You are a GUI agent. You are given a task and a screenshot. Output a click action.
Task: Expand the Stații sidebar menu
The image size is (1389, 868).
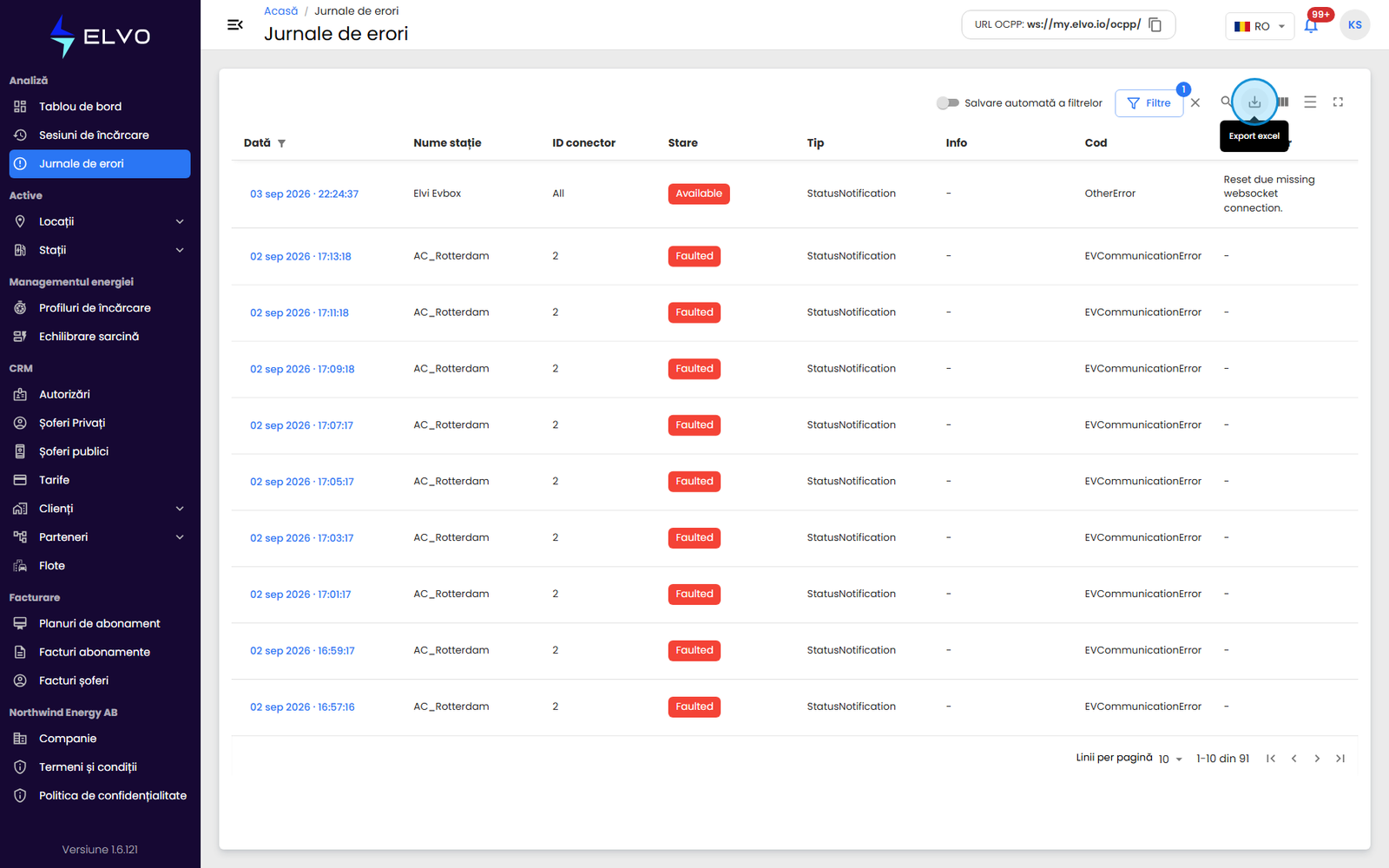click(100, 250)
